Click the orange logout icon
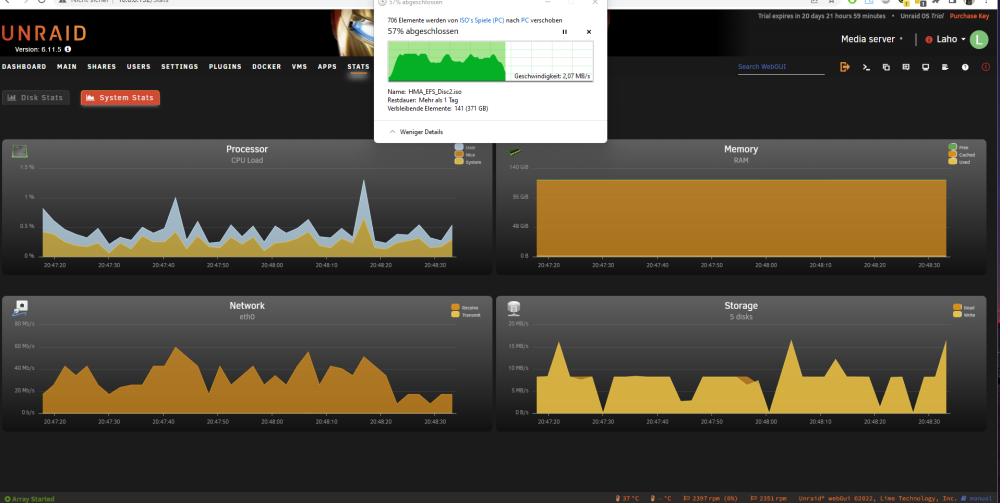Screen dimensions: 1000x503 (x=845, y=67)
